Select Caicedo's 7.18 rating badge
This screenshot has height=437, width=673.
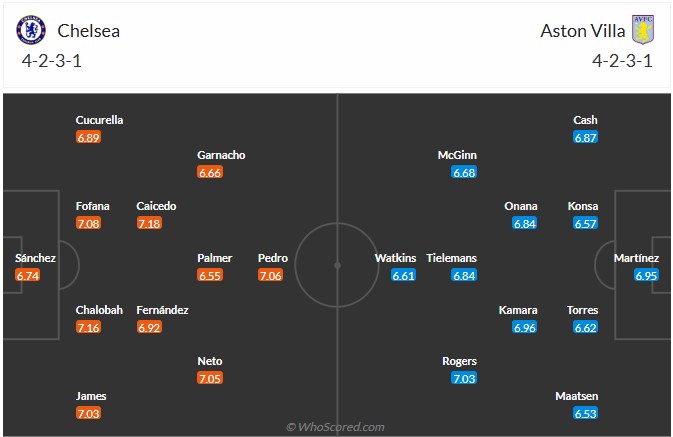(150, 223)
